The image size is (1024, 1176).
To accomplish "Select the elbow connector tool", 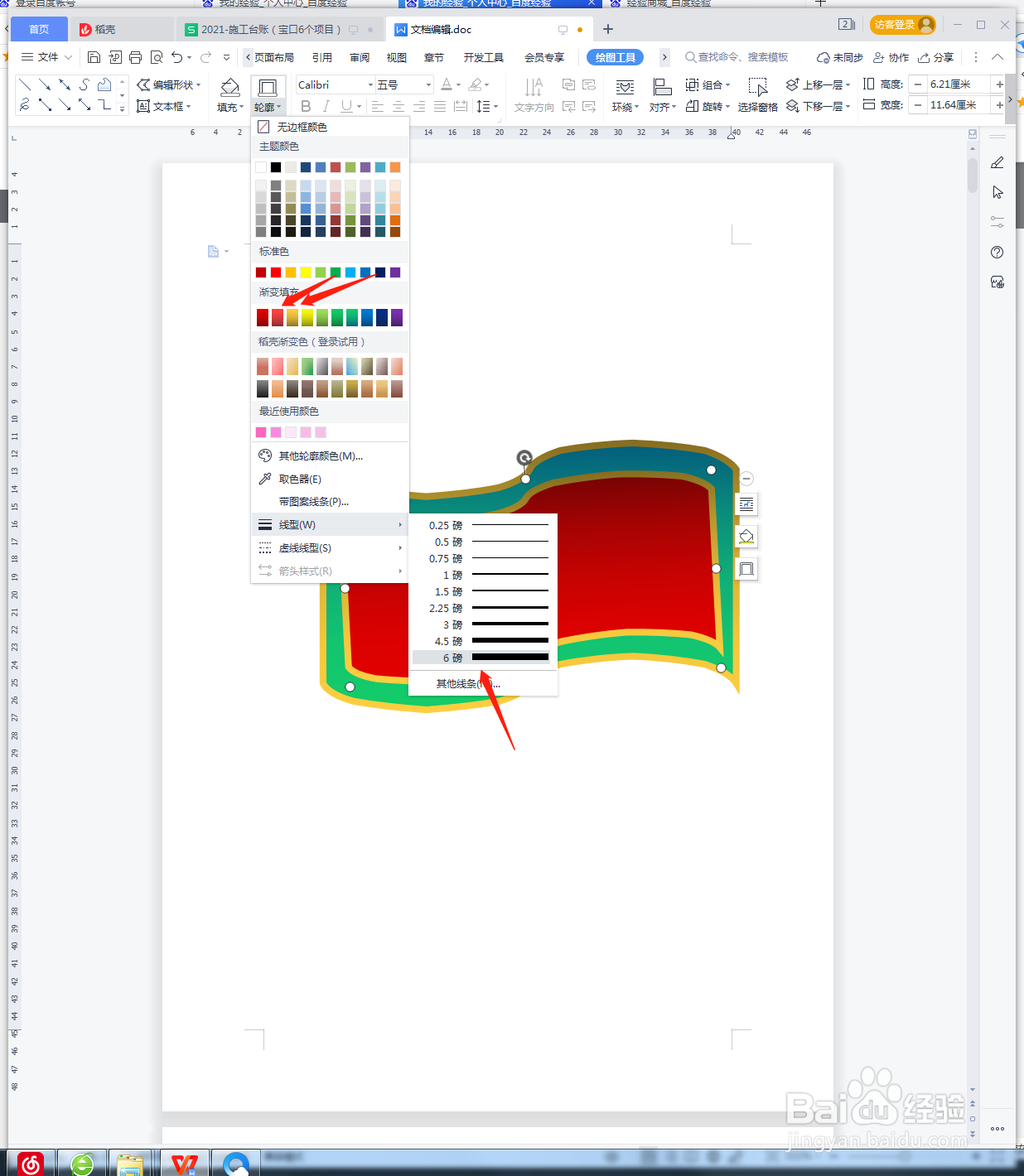I will pyautogui.click(x=104, y=104).
